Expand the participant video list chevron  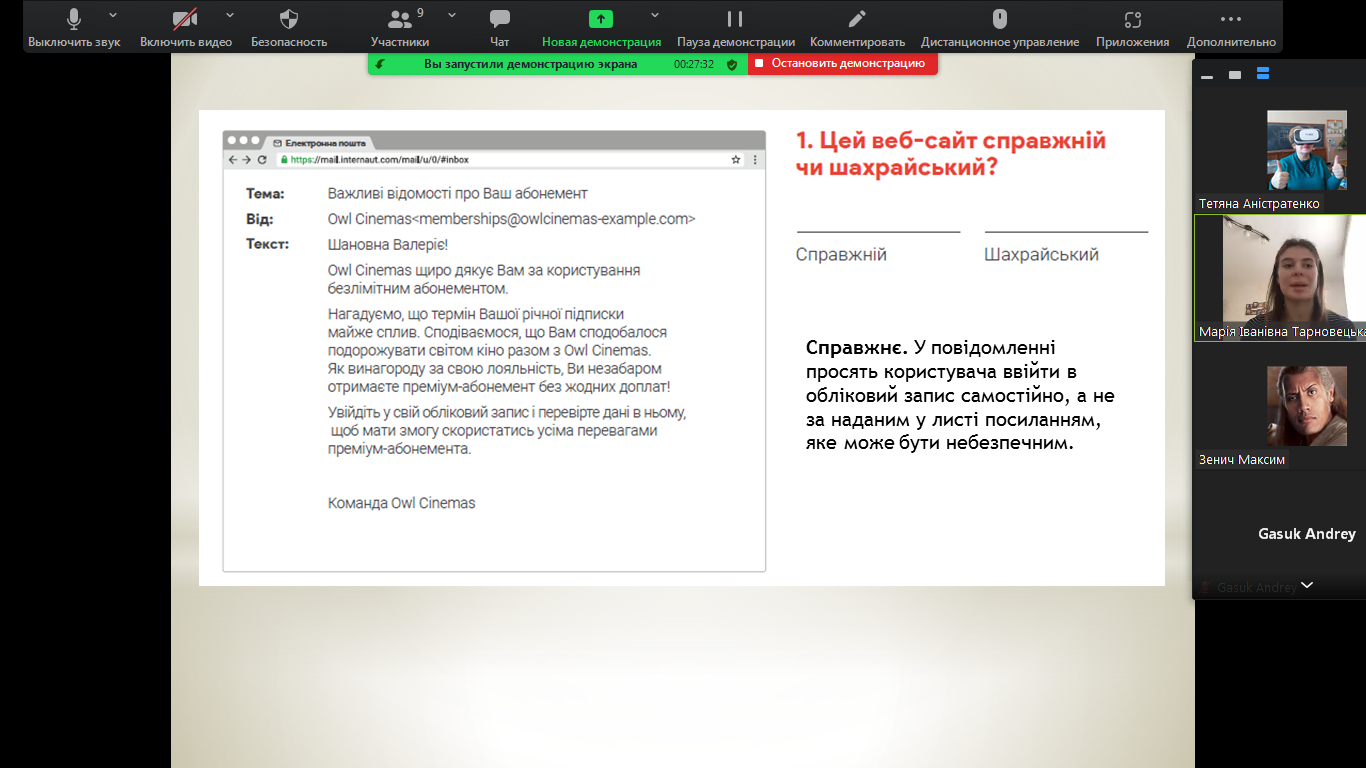click(1306, 586)
